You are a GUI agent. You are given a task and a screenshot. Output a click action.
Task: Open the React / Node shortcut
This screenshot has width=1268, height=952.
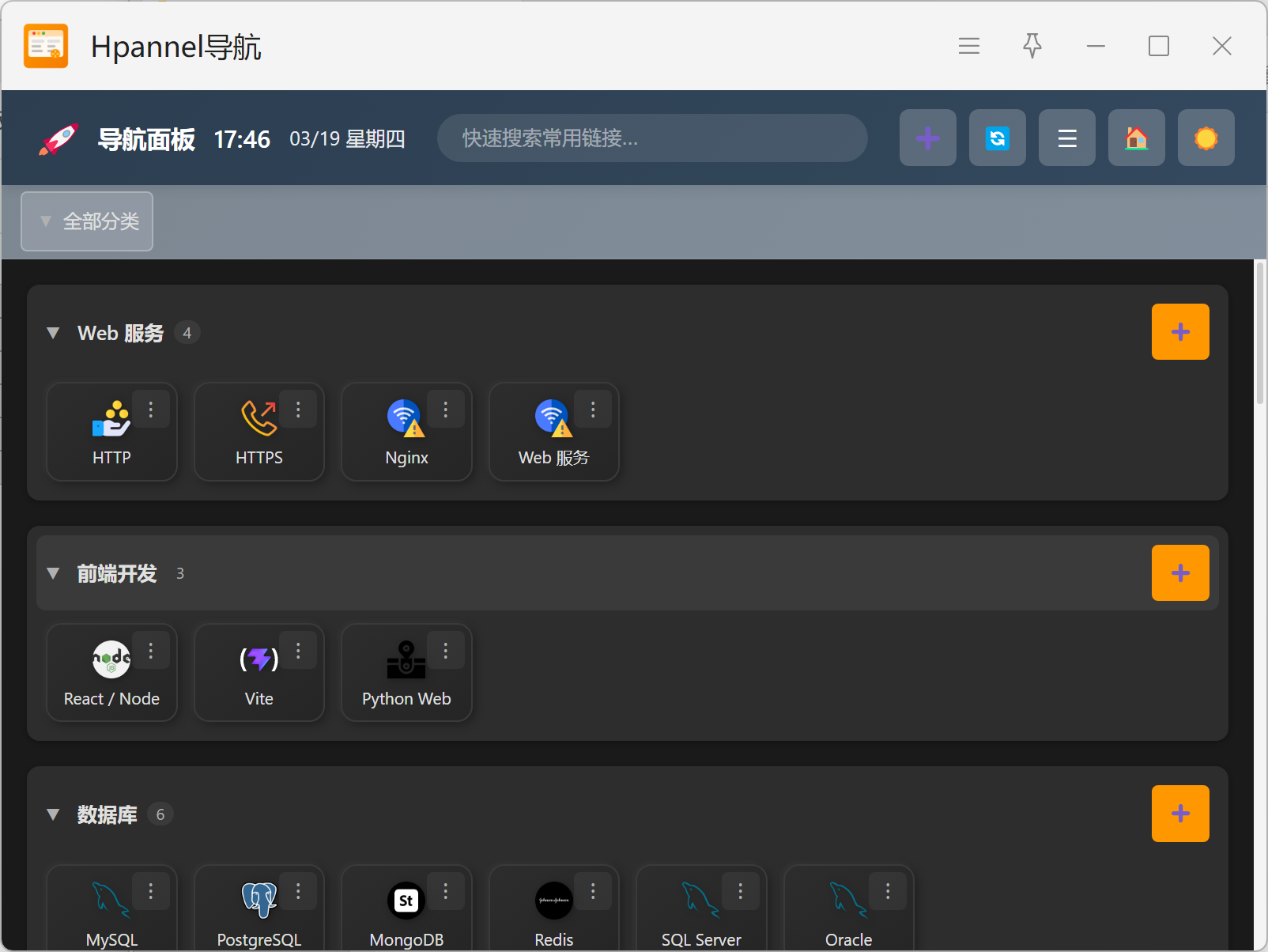tap(111, 674)
